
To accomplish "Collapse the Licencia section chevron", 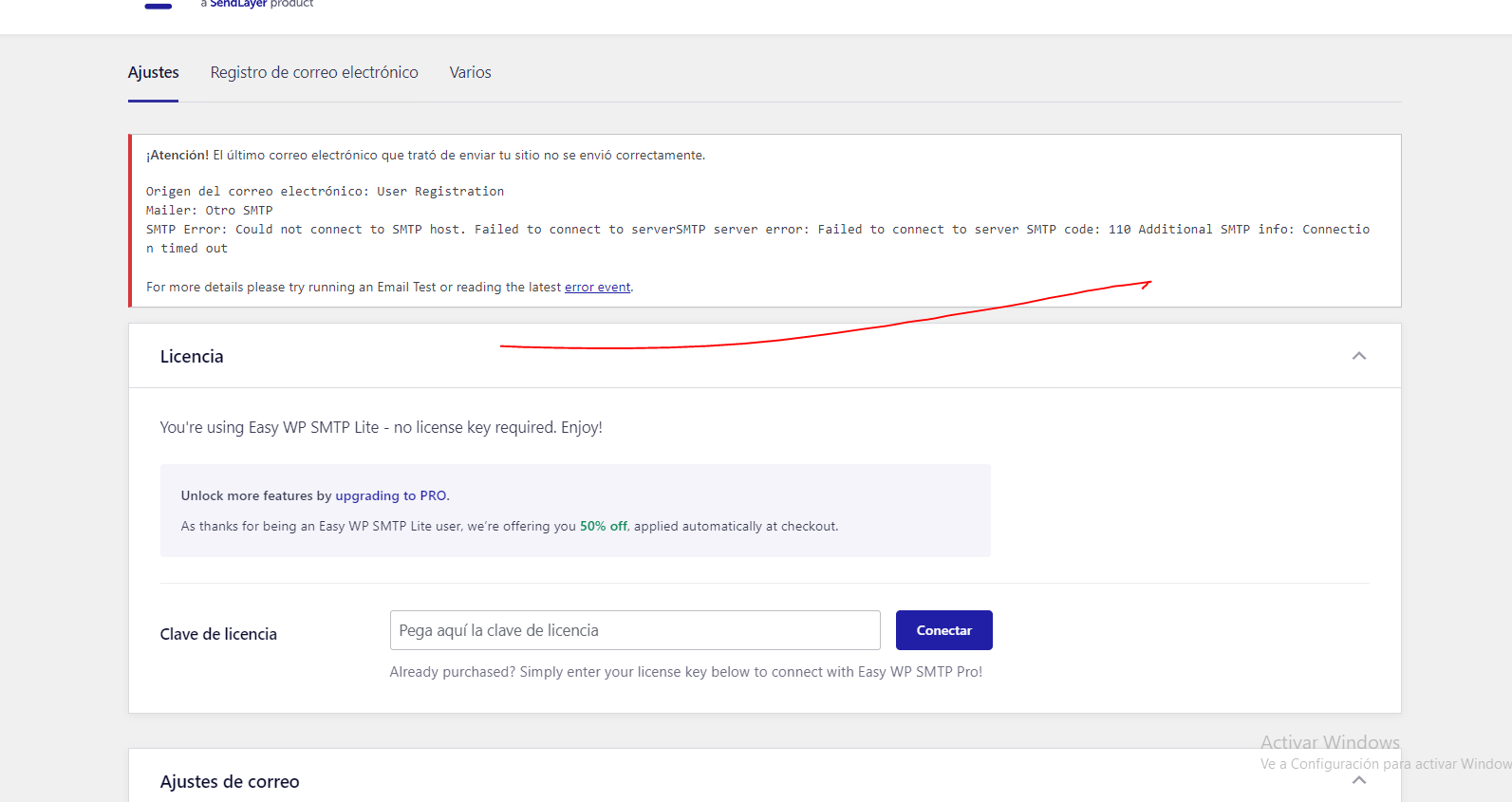I will point(1358,356).
